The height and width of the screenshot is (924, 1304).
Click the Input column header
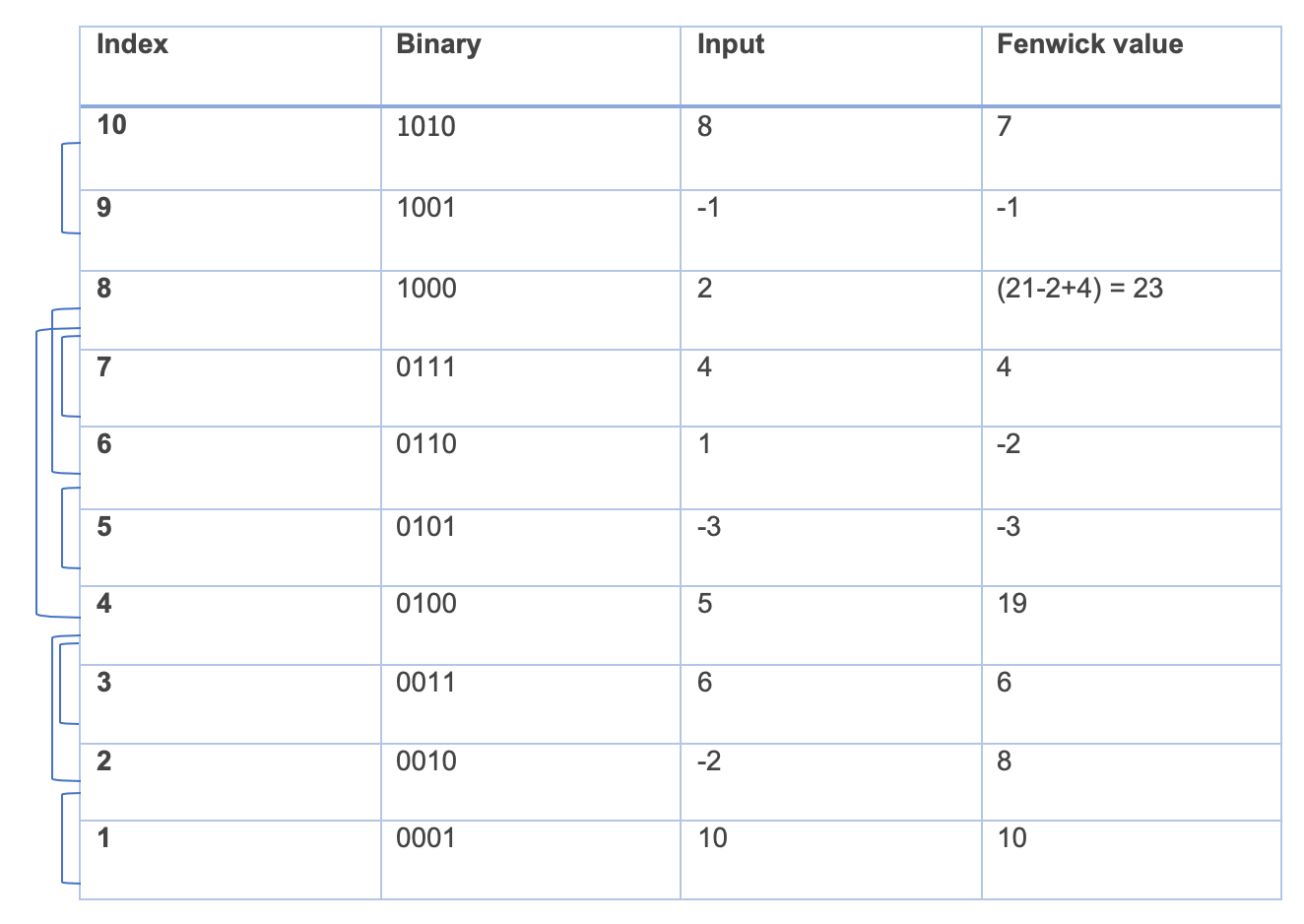click(x=730, y=44)
